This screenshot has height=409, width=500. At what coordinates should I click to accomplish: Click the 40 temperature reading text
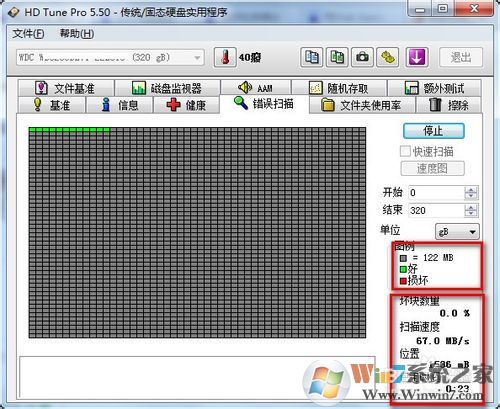[x=250, y=58]
